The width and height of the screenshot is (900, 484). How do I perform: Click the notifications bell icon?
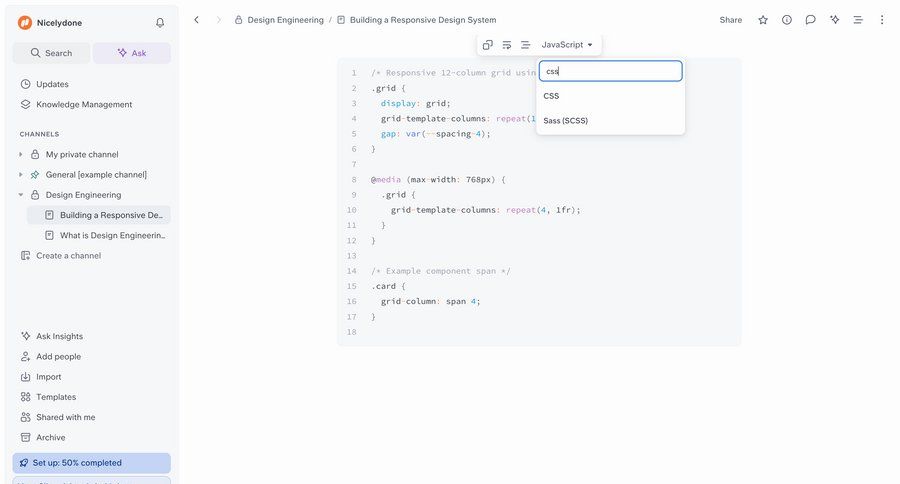pyautogui.click(x=160, y=22)
